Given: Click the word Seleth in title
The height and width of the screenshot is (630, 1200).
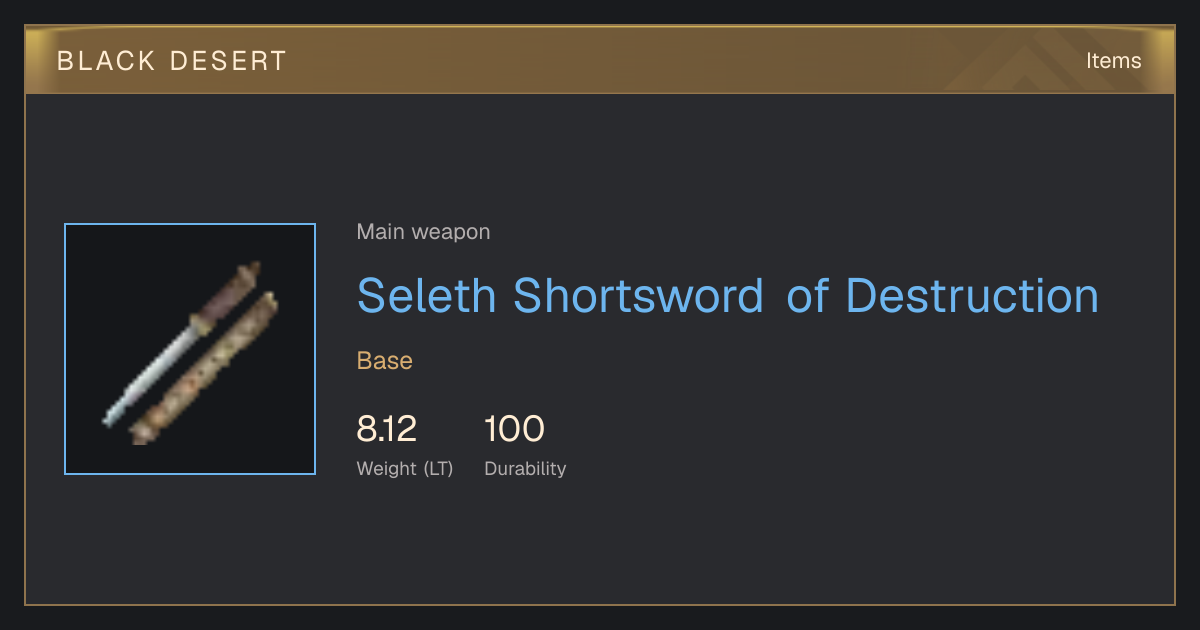Looking at the screenshot, I should coord(426,295).
